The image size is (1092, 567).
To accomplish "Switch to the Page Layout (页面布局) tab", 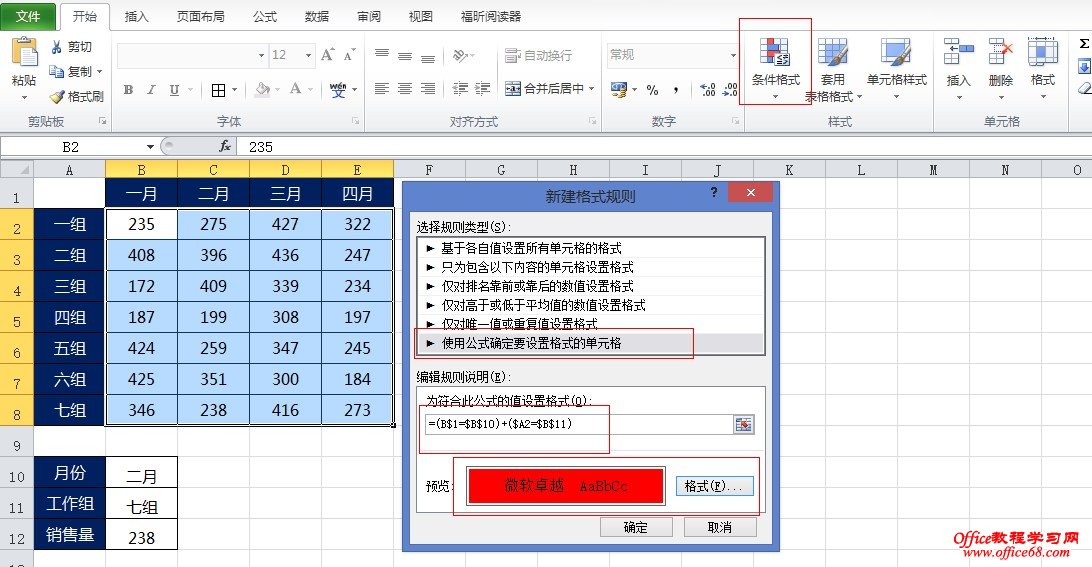I will pos(201,16).
